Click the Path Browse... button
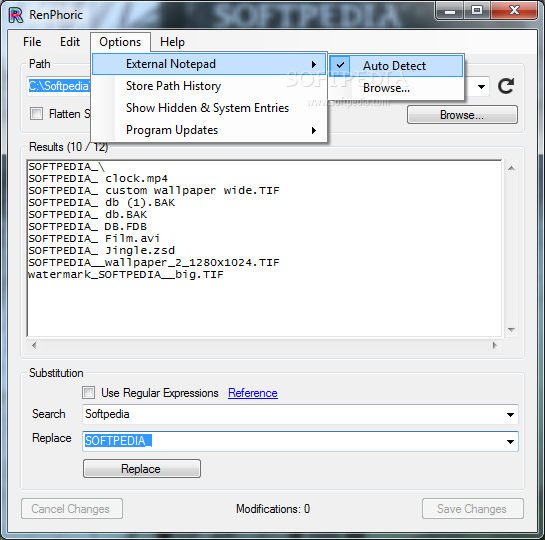 coord(462,115)
